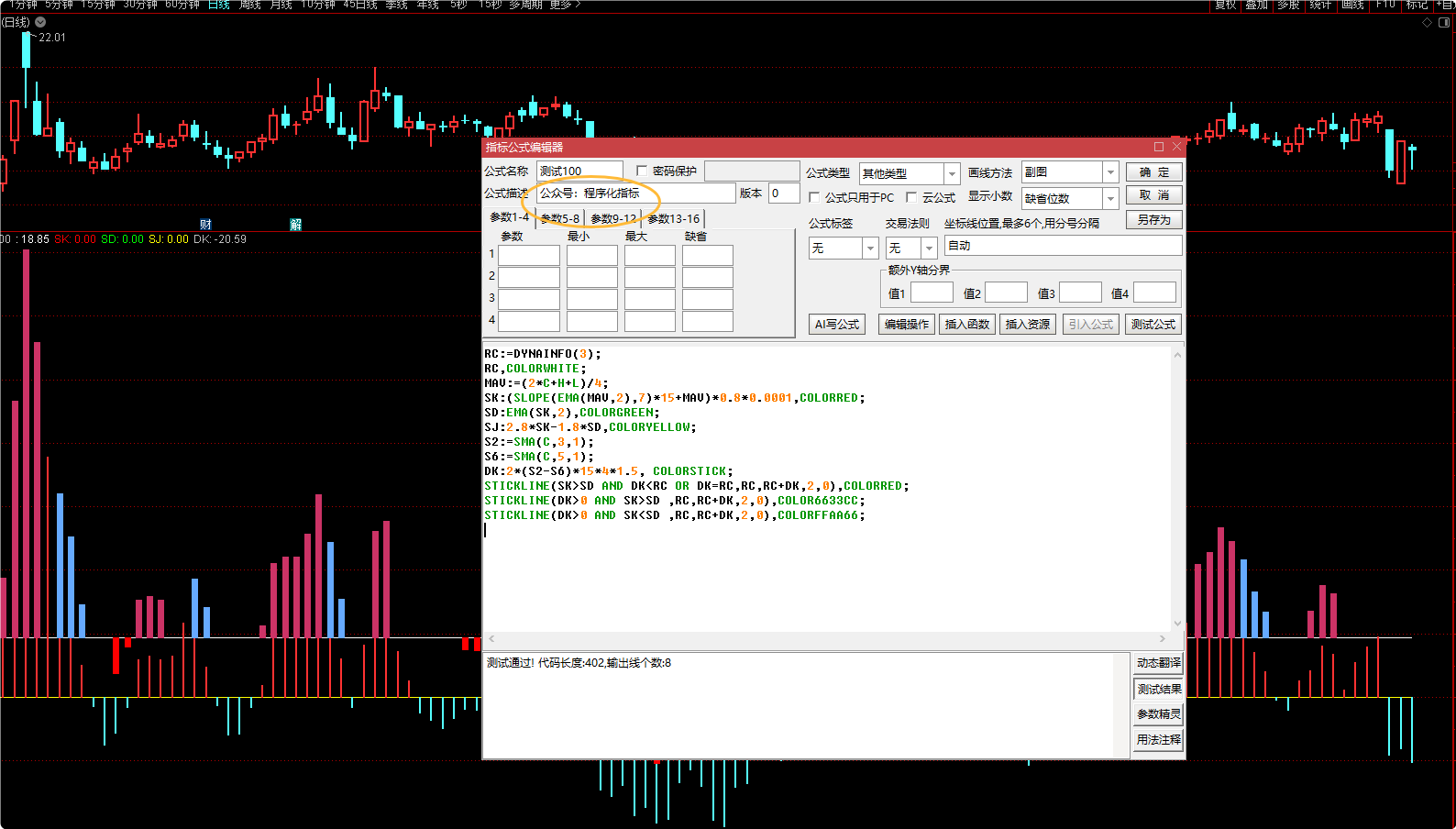Close the 指标公式编辑器 dialog

1176,147
